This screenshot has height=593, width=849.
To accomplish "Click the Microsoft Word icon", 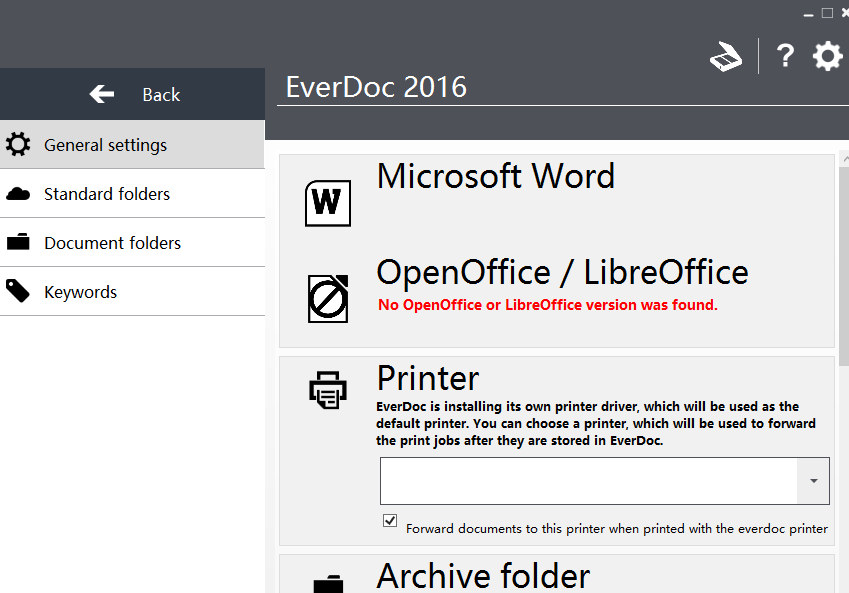I will coord(327,202).
